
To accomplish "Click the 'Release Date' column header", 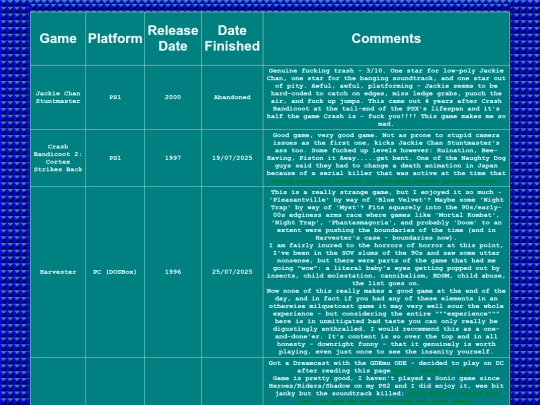I will tap(173, 39).
